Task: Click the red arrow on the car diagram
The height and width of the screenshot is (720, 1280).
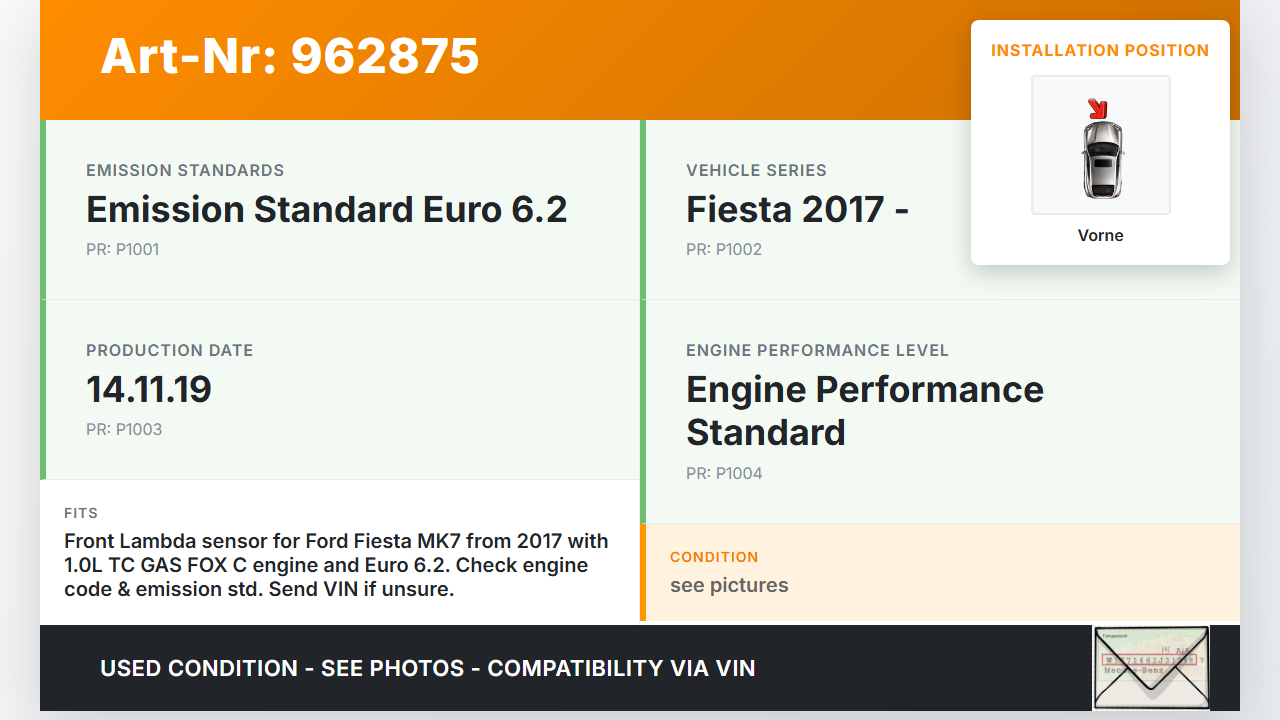Action: [x=1097, y=108]
